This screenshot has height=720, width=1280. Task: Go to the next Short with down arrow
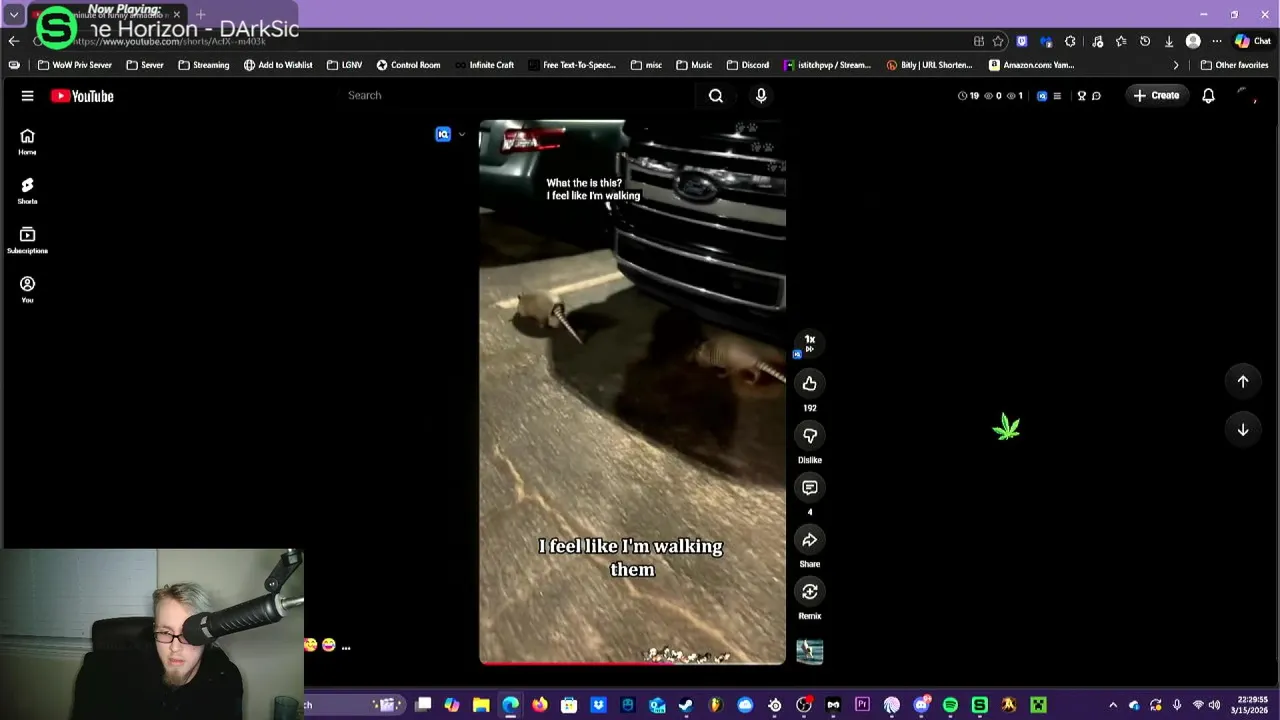click(x=1243, y=429)
